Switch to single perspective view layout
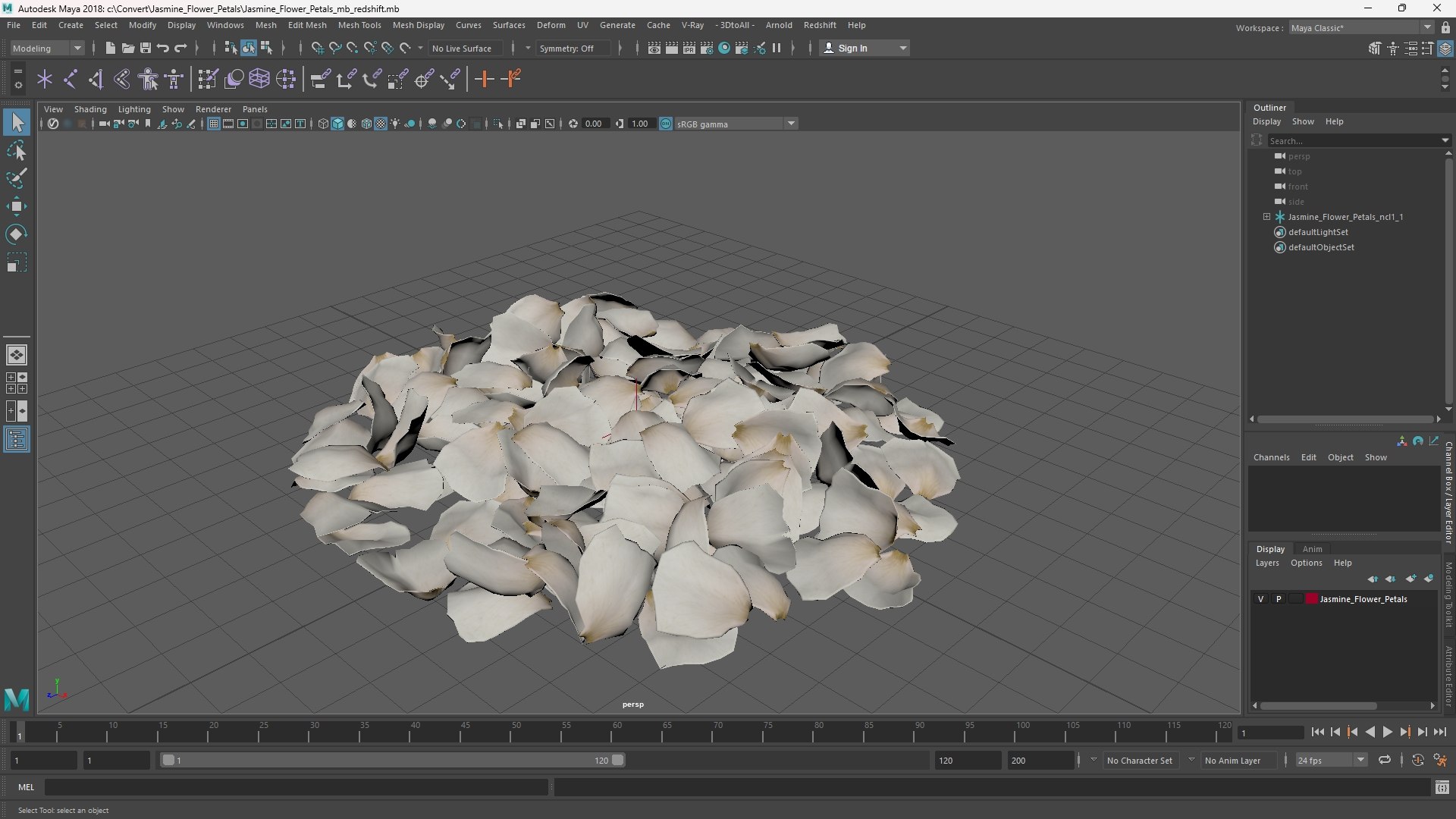This screenshot has width=1456, height=819. point(17,354)
